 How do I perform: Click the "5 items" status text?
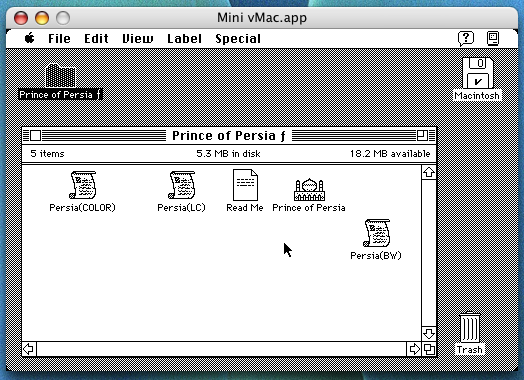[47, 154]
